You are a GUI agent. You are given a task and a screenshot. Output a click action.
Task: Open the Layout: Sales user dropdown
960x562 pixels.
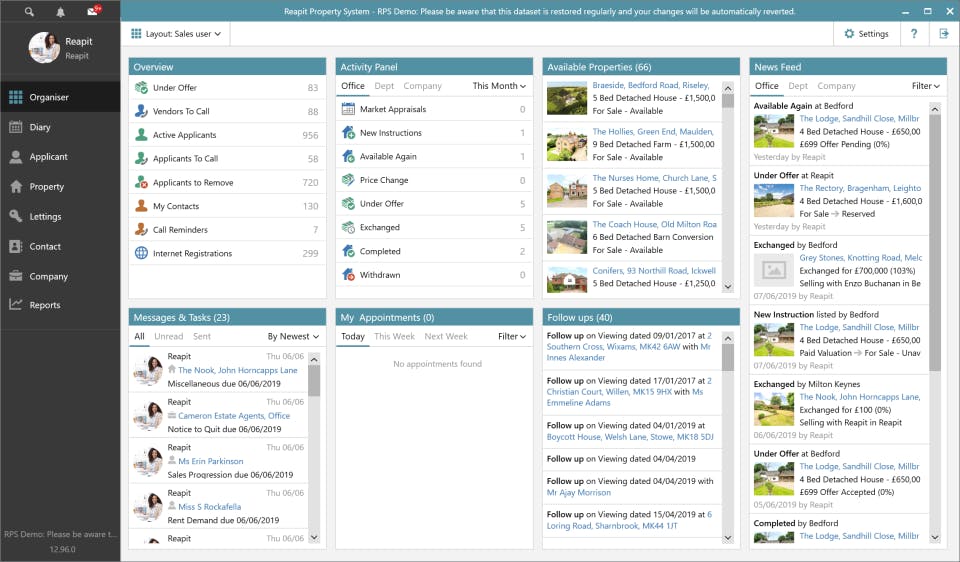(x=176, y=34)
